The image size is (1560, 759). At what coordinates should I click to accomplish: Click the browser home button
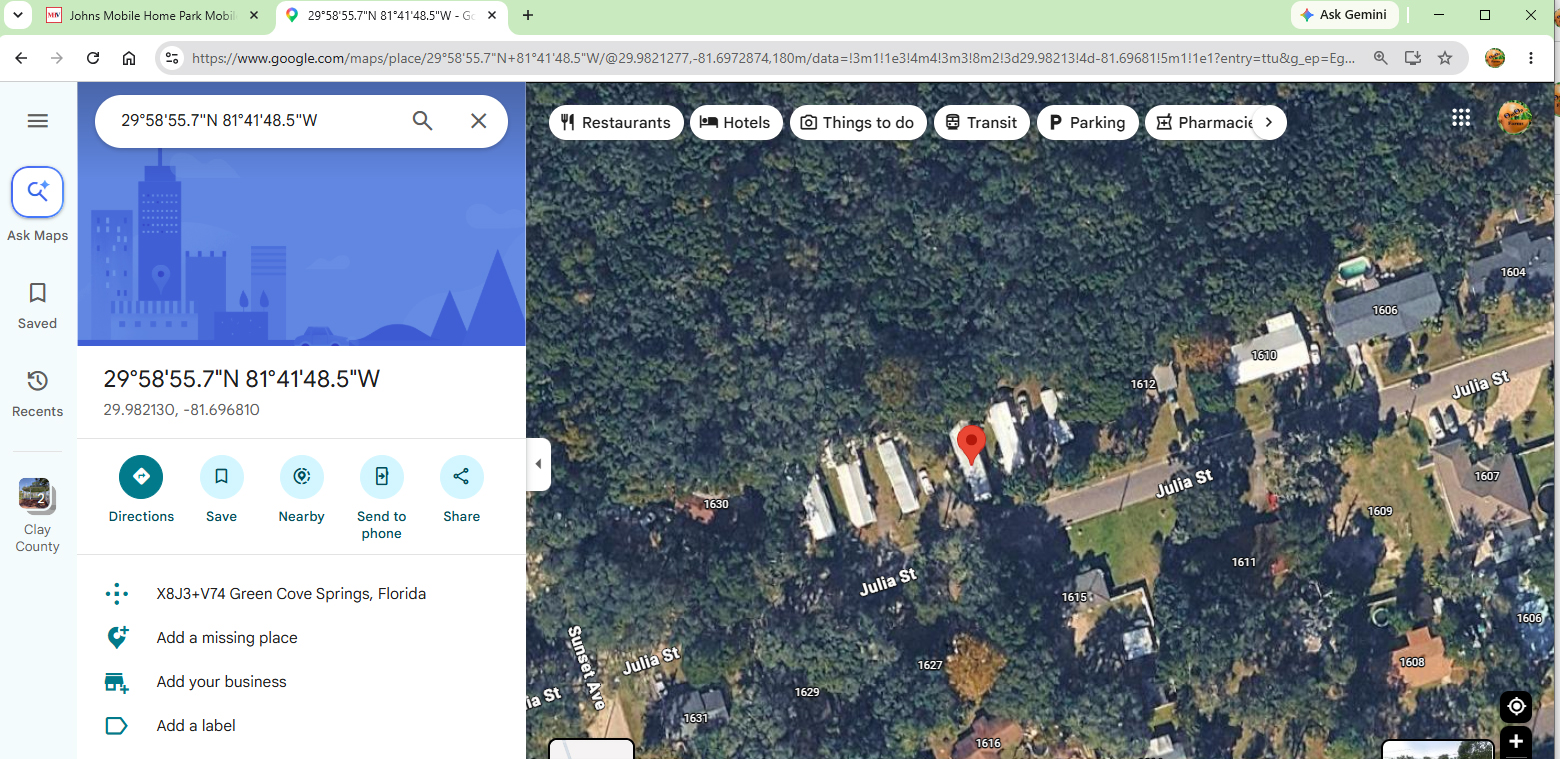coord(129,58)
